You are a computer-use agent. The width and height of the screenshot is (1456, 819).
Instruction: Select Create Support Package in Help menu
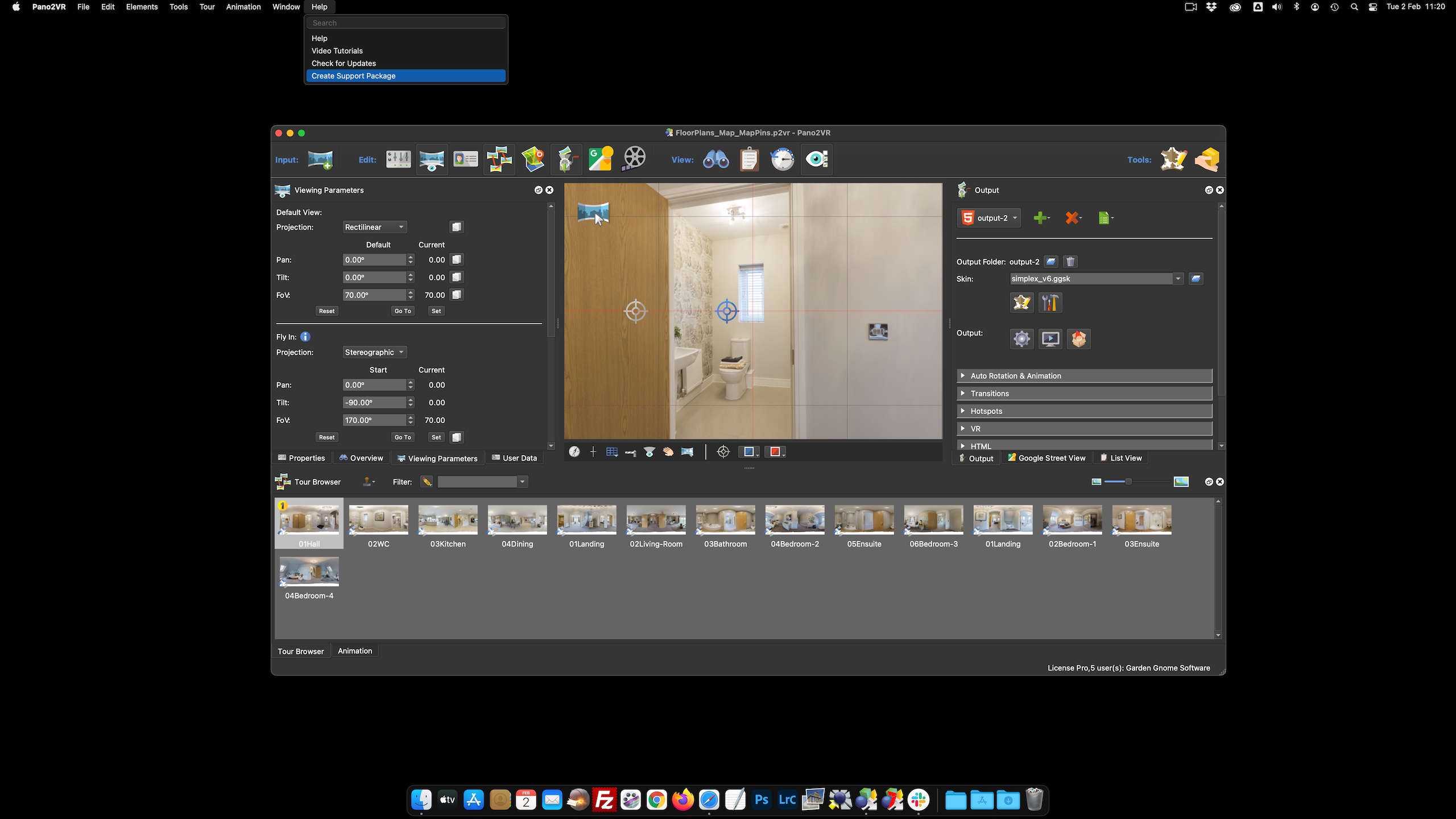pos(406,76)
